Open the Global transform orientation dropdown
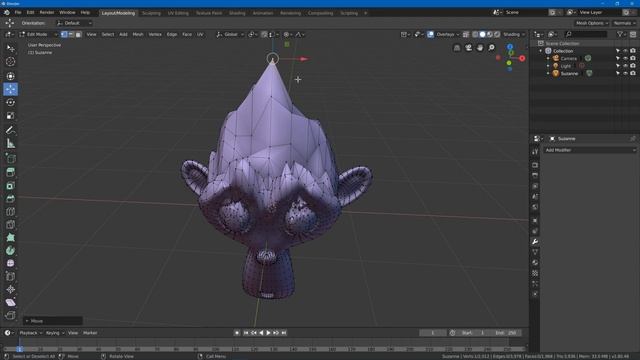This screenshot has width=640, height=360. click(x=230, y=34)
